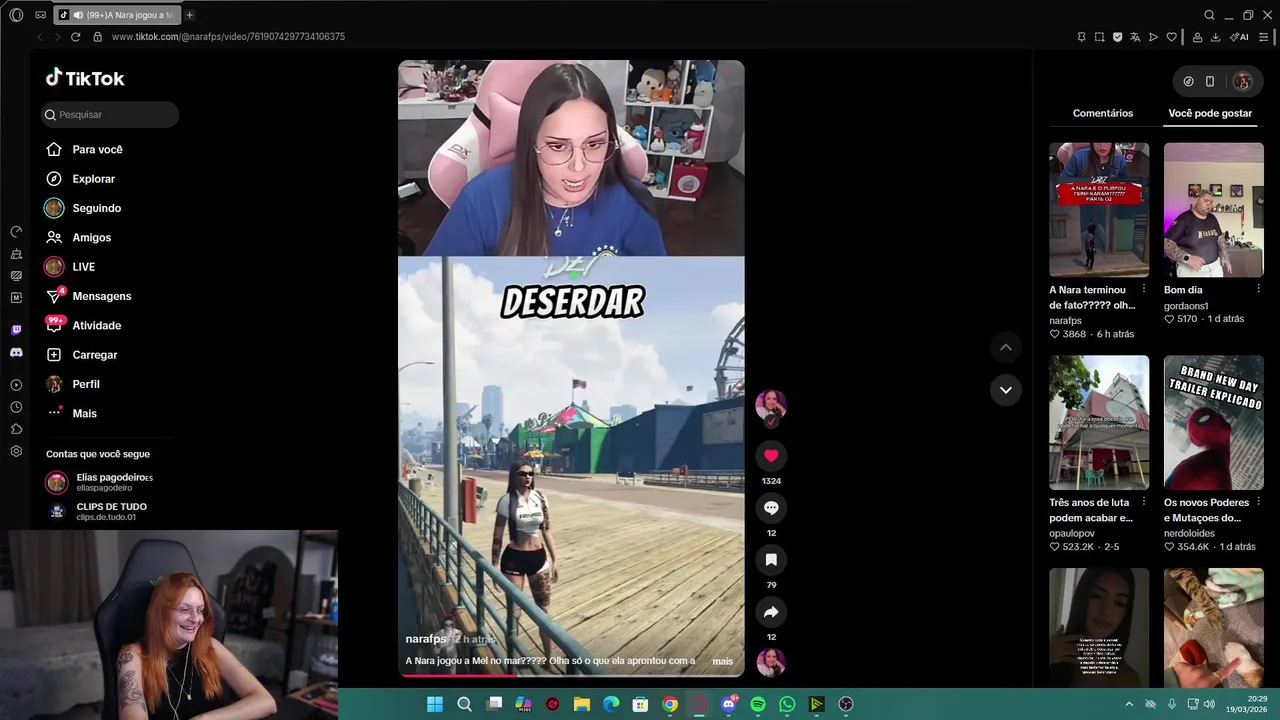Like the video with the heart icon

(x=771, y=456)
